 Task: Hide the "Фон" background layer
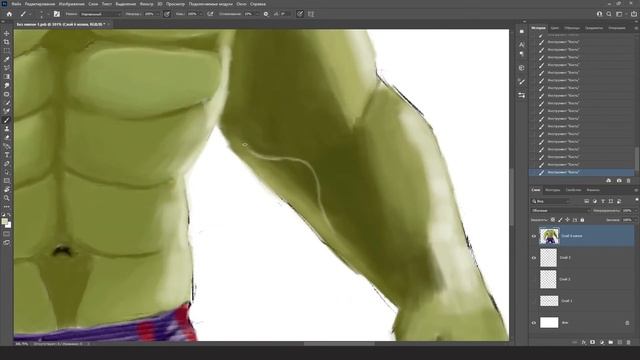point(533,323)
